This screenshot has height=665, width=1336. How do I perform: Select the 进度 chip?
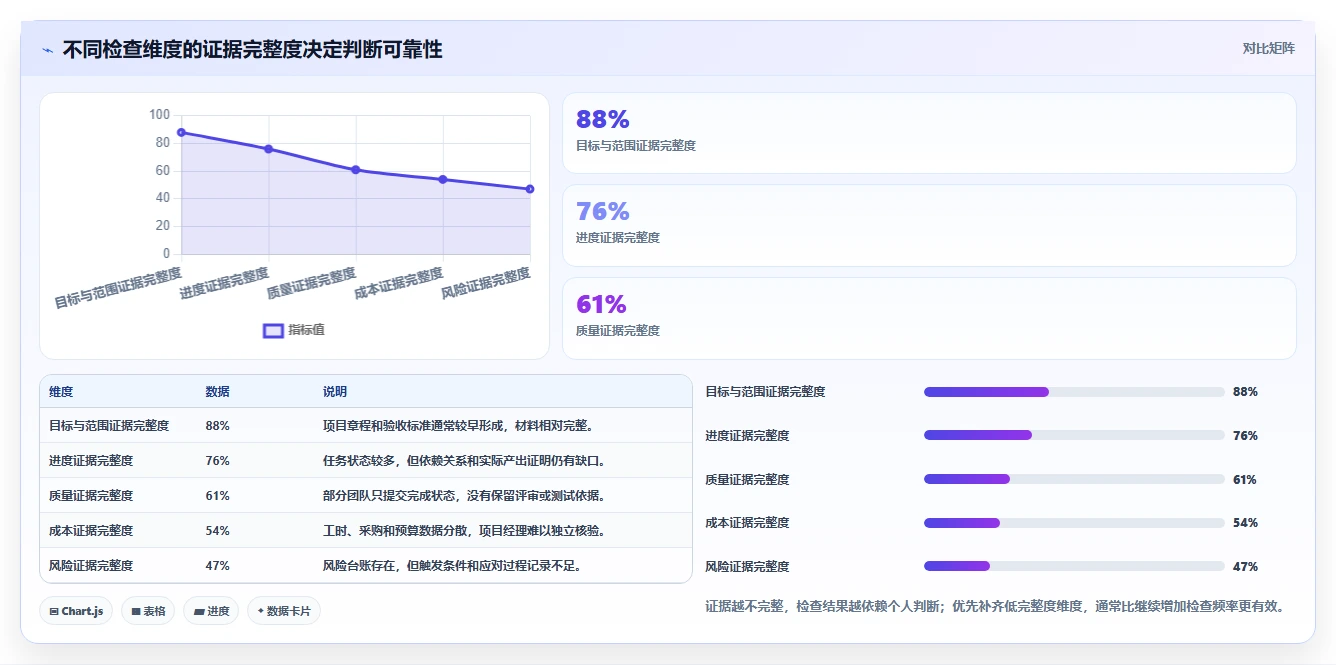(211, 611)
